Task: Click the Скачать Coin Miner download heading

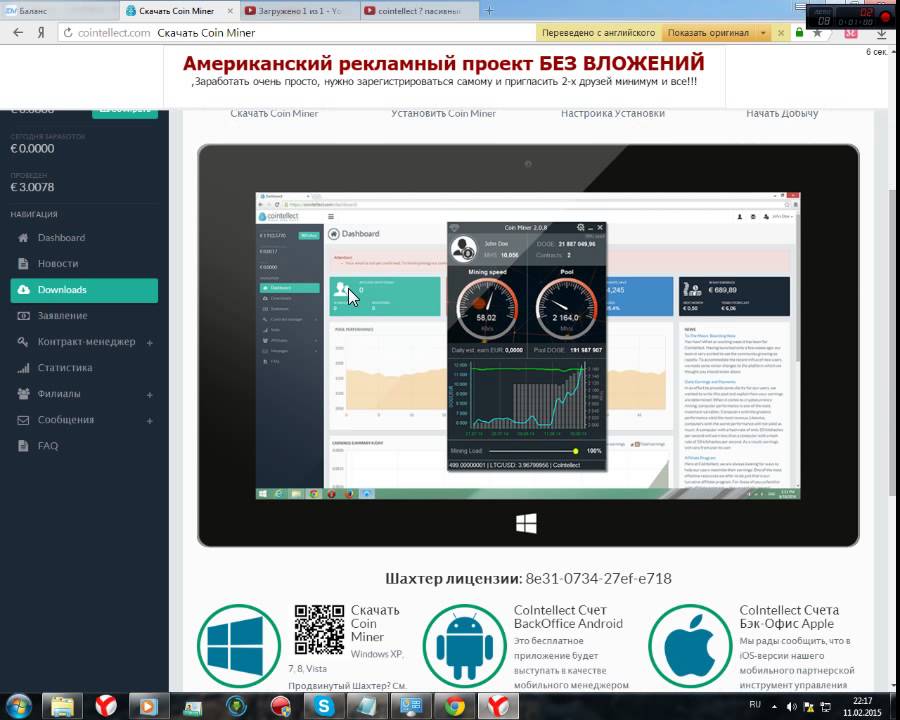Action: point(375,624)
